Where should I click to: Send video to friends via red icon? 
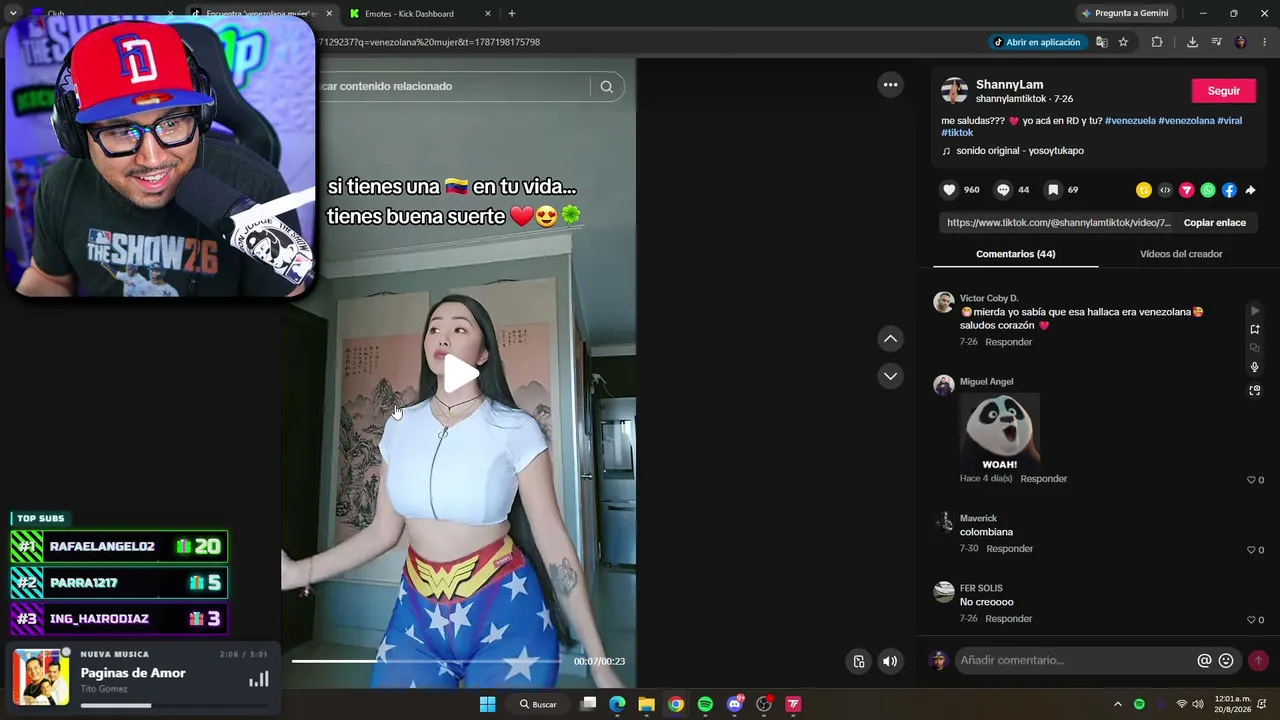tap(1187, 190)
